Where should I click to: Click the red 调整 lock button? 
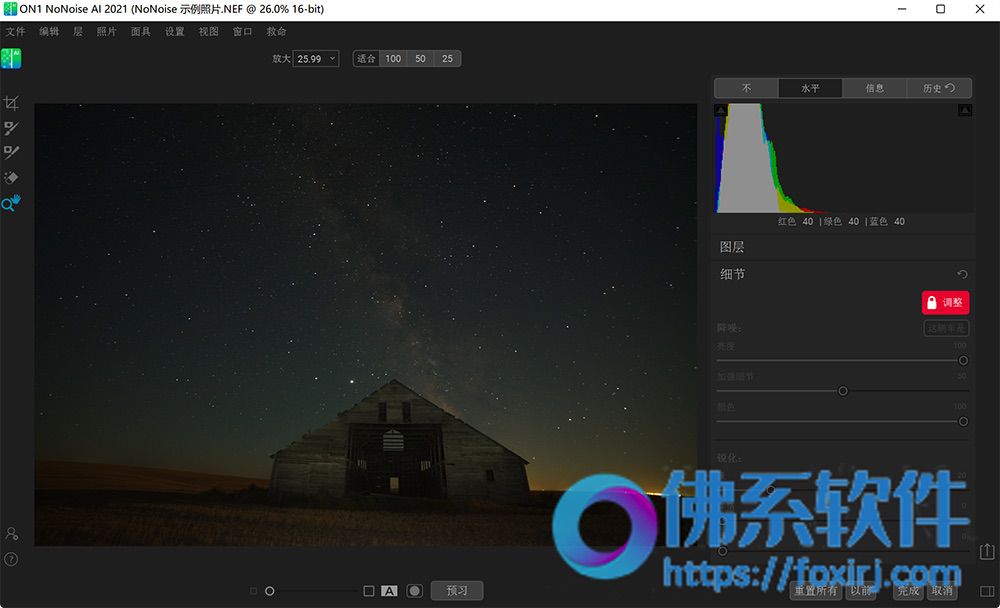coord(945,302)
